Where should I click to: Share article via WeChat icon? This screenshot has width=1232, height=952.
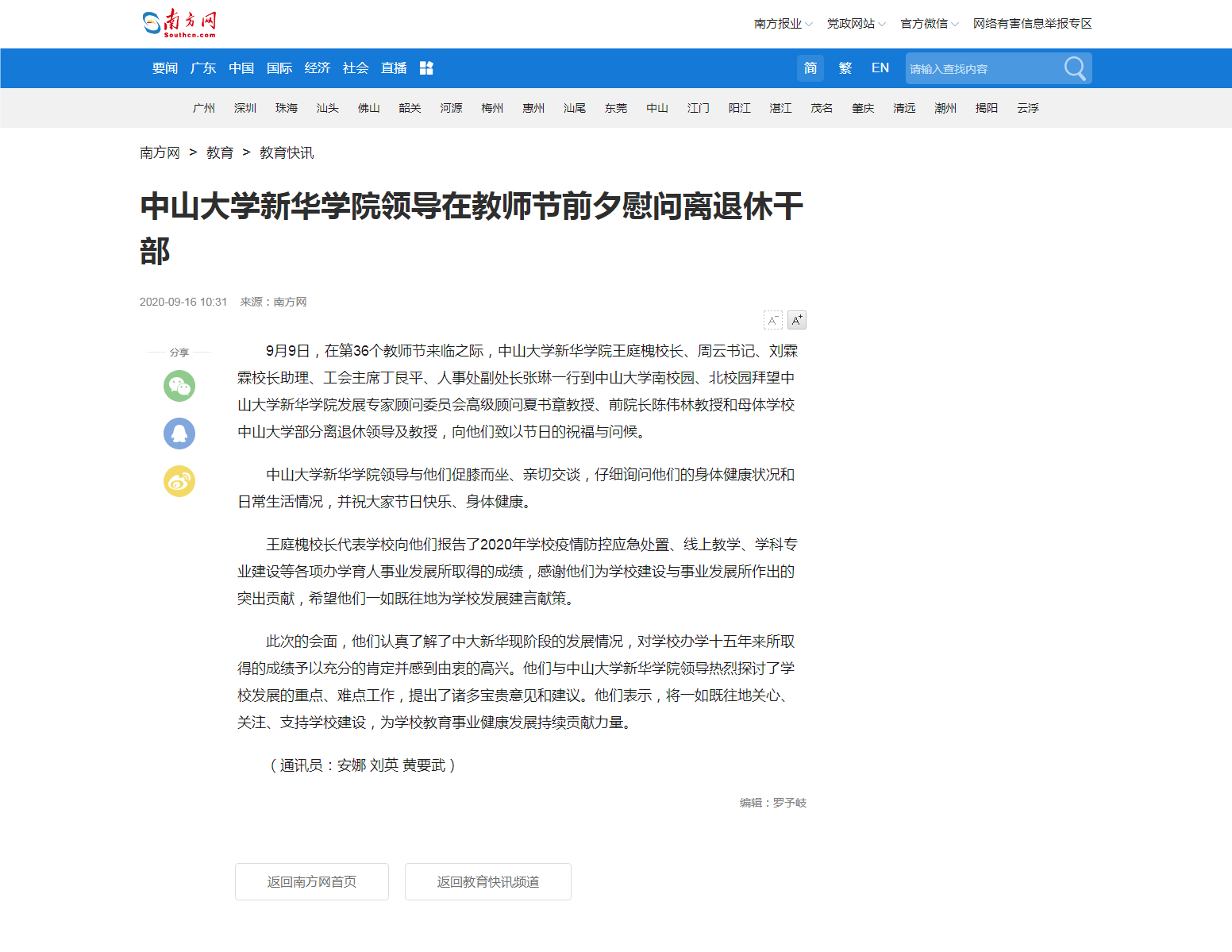[x=179, y=386]
